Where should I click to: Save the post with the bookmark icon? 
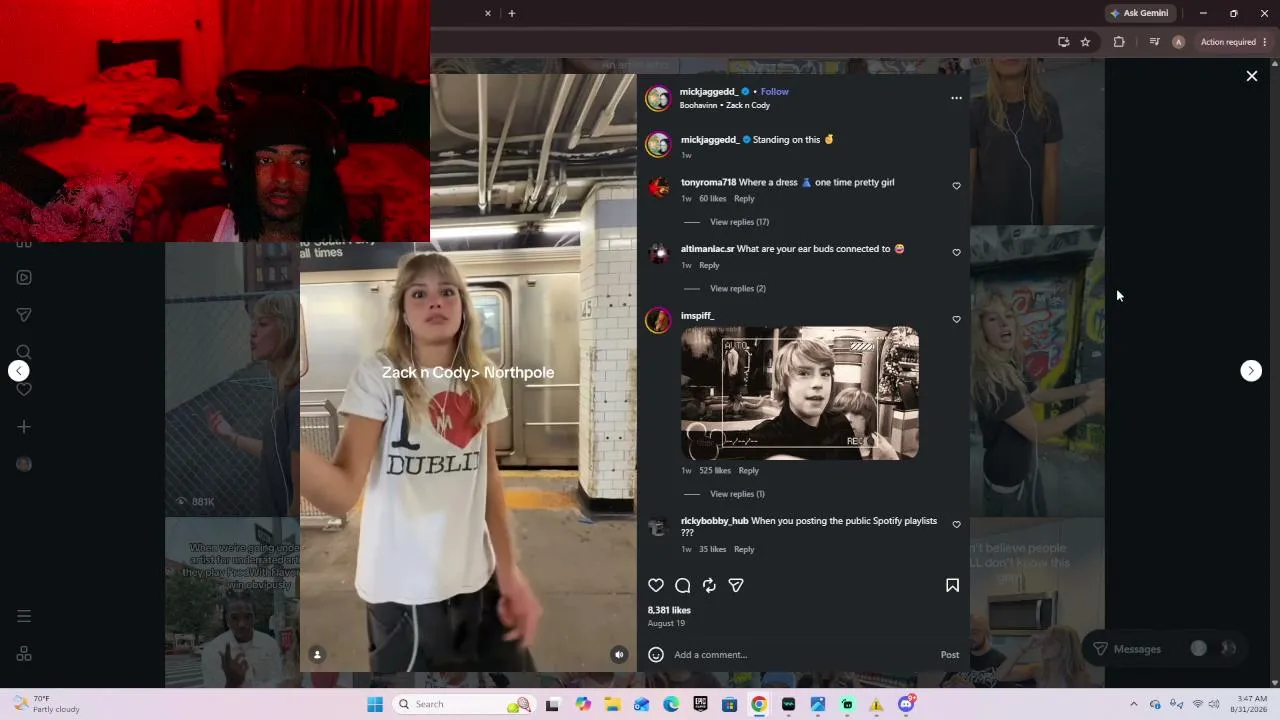pos(952,586)
